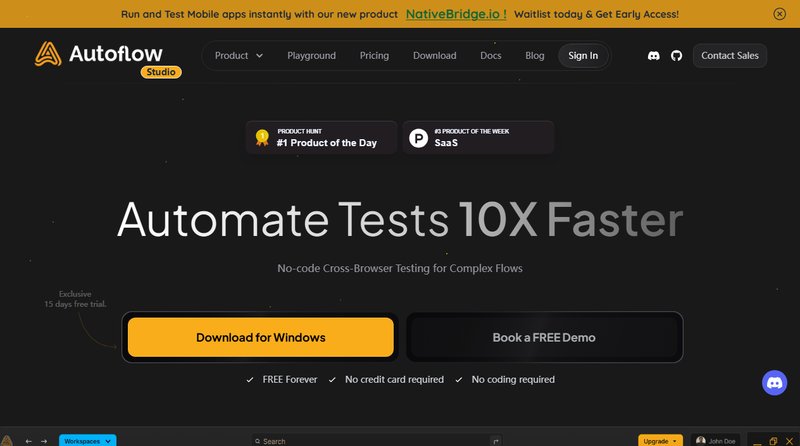Expand the Upgrade dropdown button

660,440
